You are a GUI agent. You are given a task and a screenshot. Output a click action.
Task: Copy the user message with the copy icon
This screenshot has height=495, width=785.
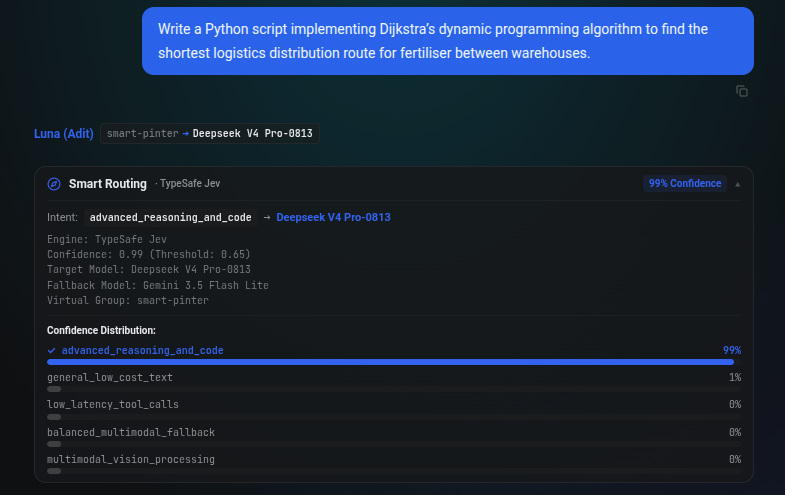[741, 91]
